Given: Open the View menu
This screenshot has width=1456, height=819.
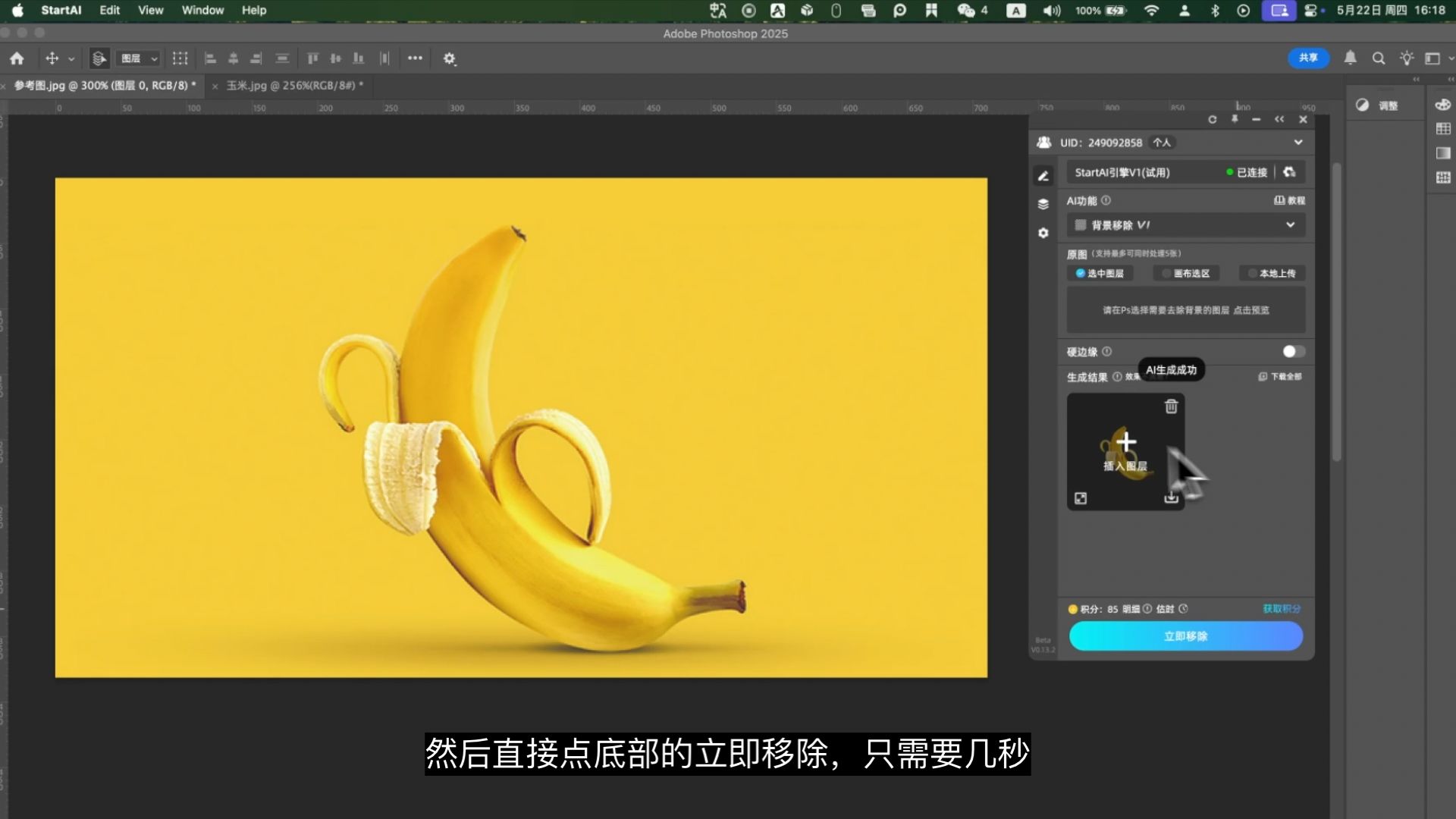Looking at the screenshot, I should (149, 10).
